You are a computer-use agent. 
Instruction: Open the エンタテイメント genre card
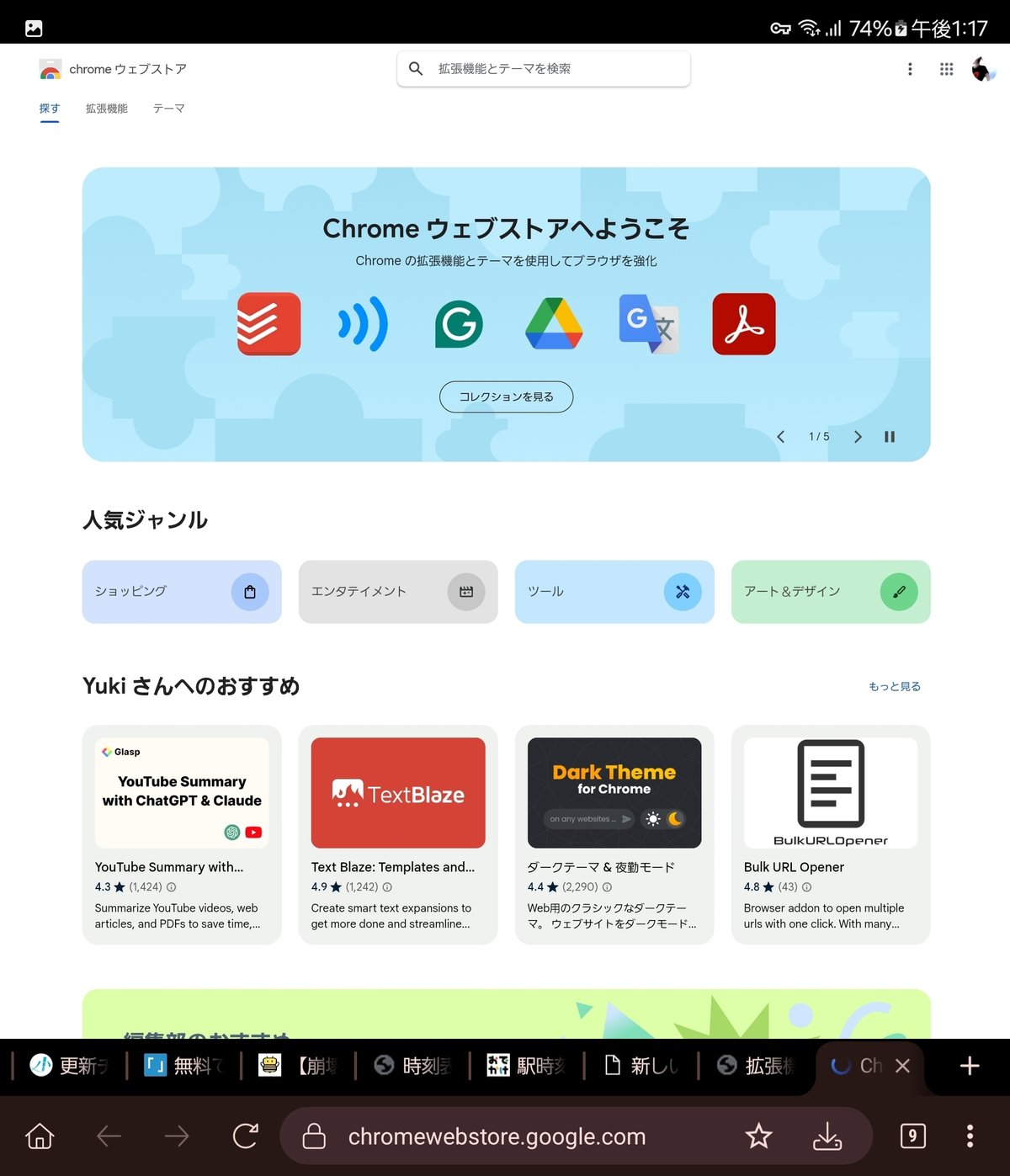[x=398, y=592]
